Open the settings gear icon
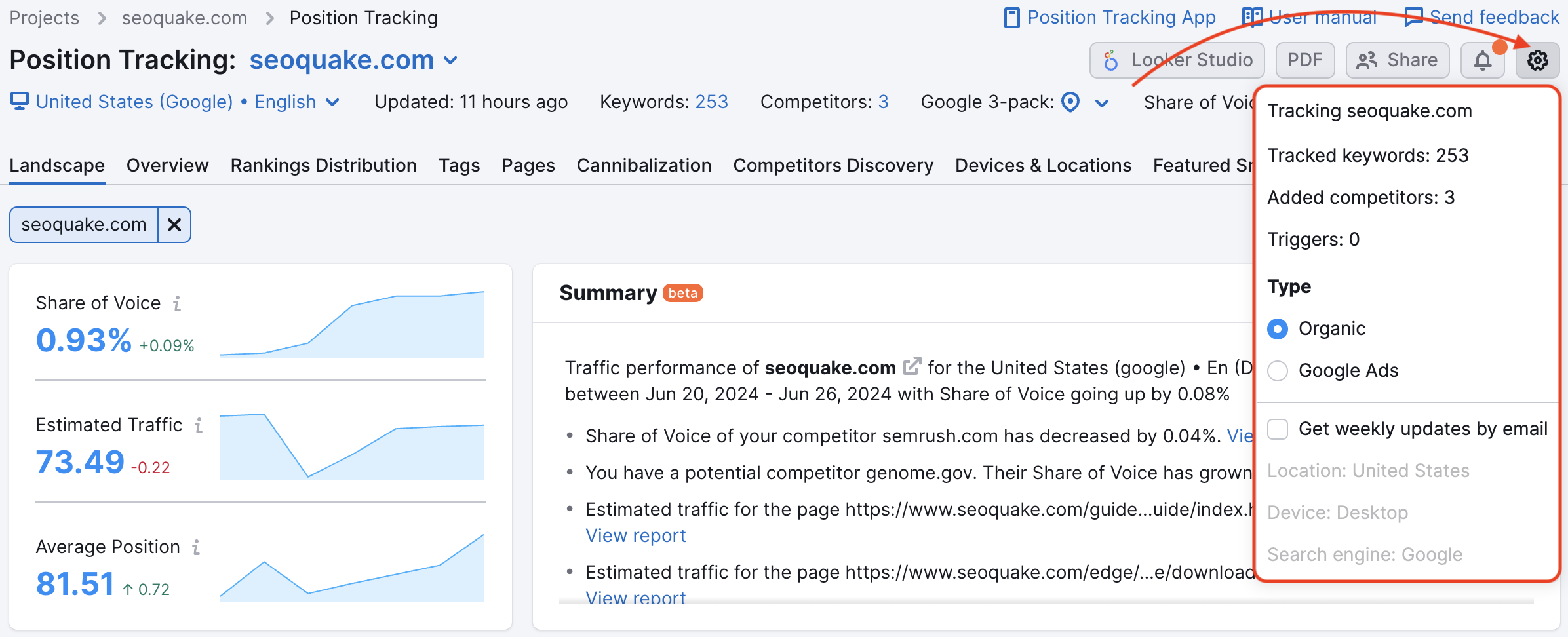The height and width of the screenshot is (637, 1568). (1537, 60)
